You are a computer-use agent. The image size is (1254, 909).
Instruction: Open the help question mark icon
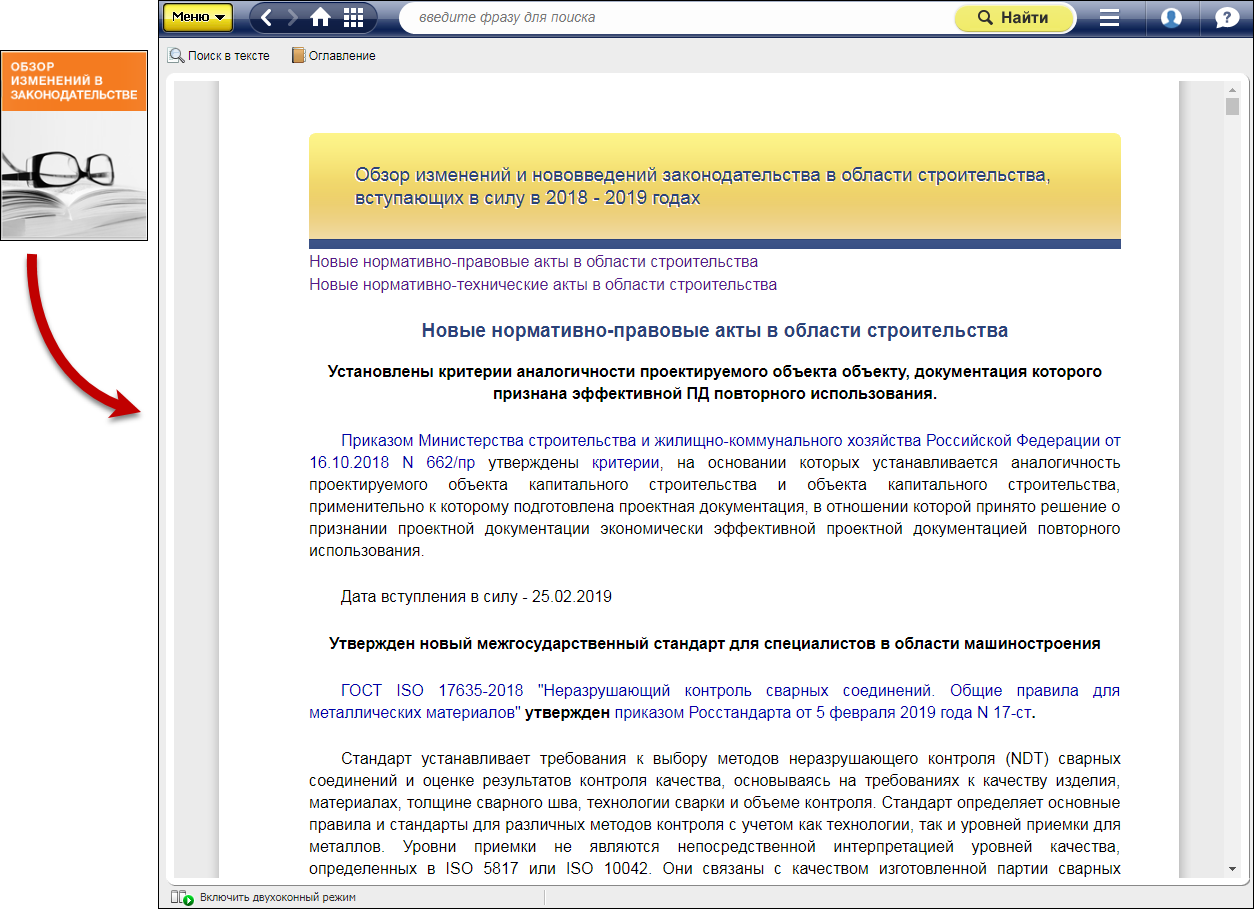click(1226, 17)
